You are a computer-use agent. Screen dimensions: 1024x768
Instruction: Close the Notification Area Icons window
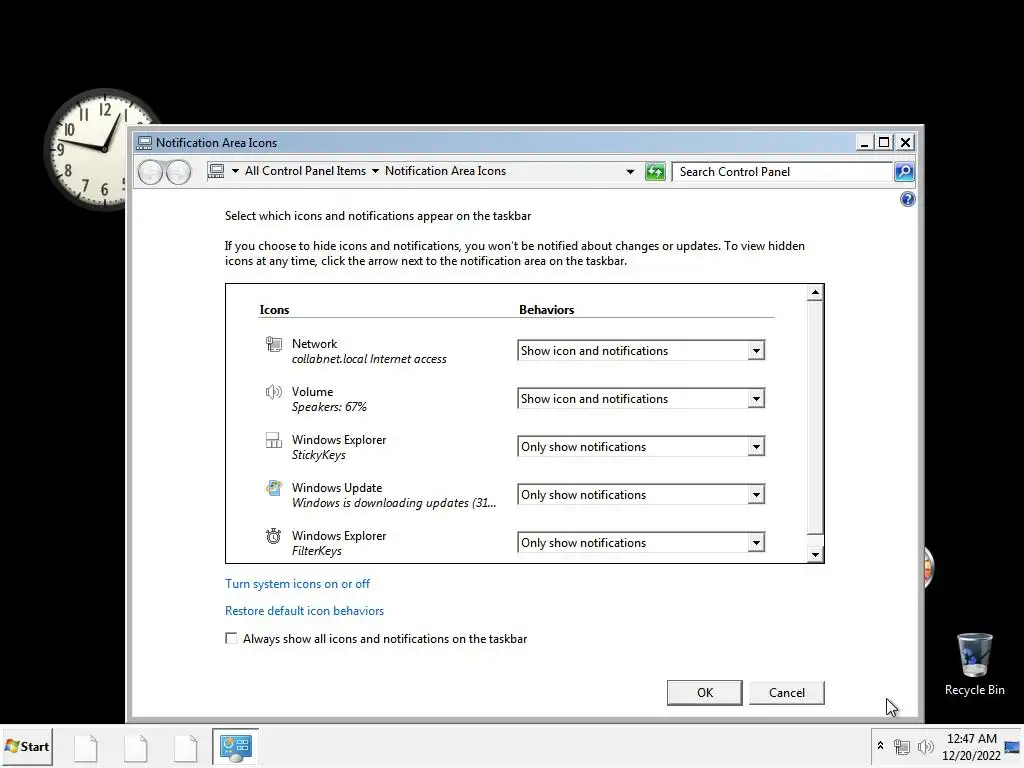pyautogui.click(x=905, y=142)
